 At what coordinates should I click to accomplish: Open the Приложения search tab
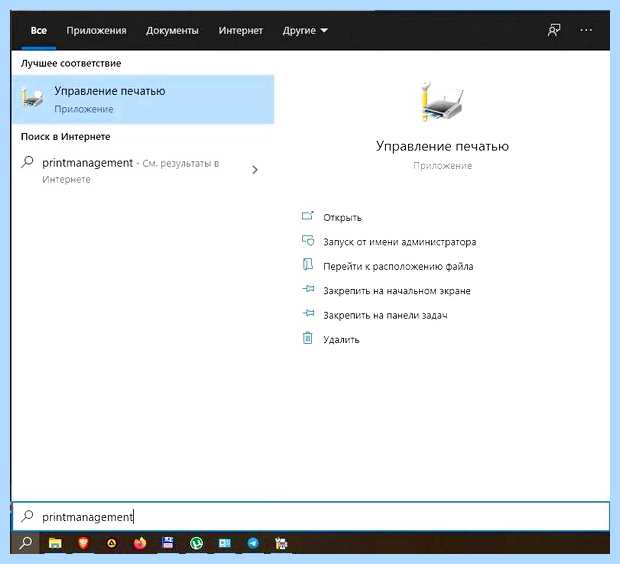pyautogui.click(x=96, y=30)
